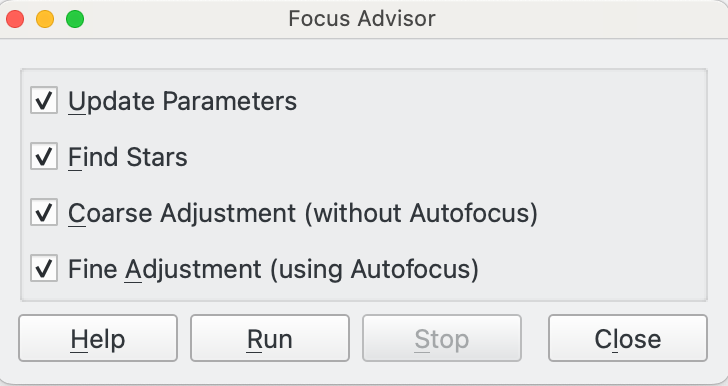Click blank margin above the options frame

364,54
